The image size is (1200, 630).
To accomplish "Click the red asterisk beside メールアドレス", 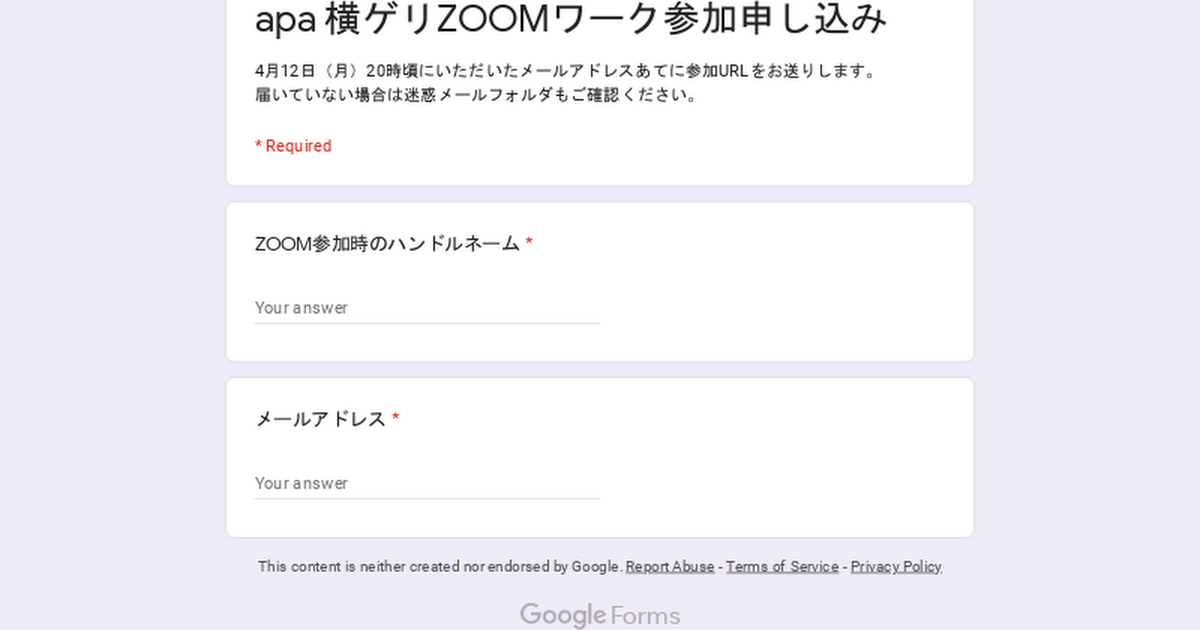I will coord(396,419).
